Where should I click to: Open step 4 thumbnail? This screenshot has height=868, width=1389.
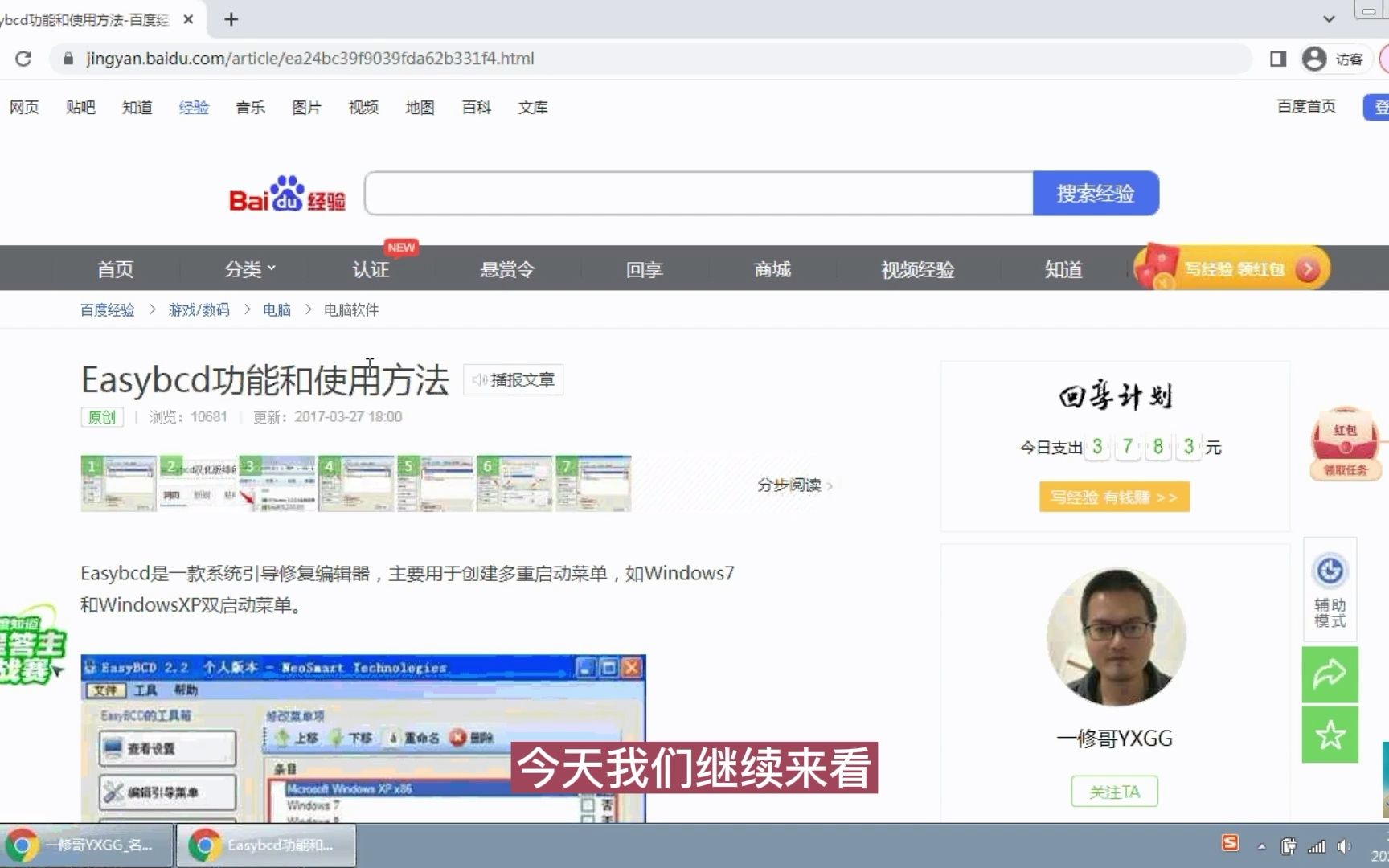tap(356, 484)
